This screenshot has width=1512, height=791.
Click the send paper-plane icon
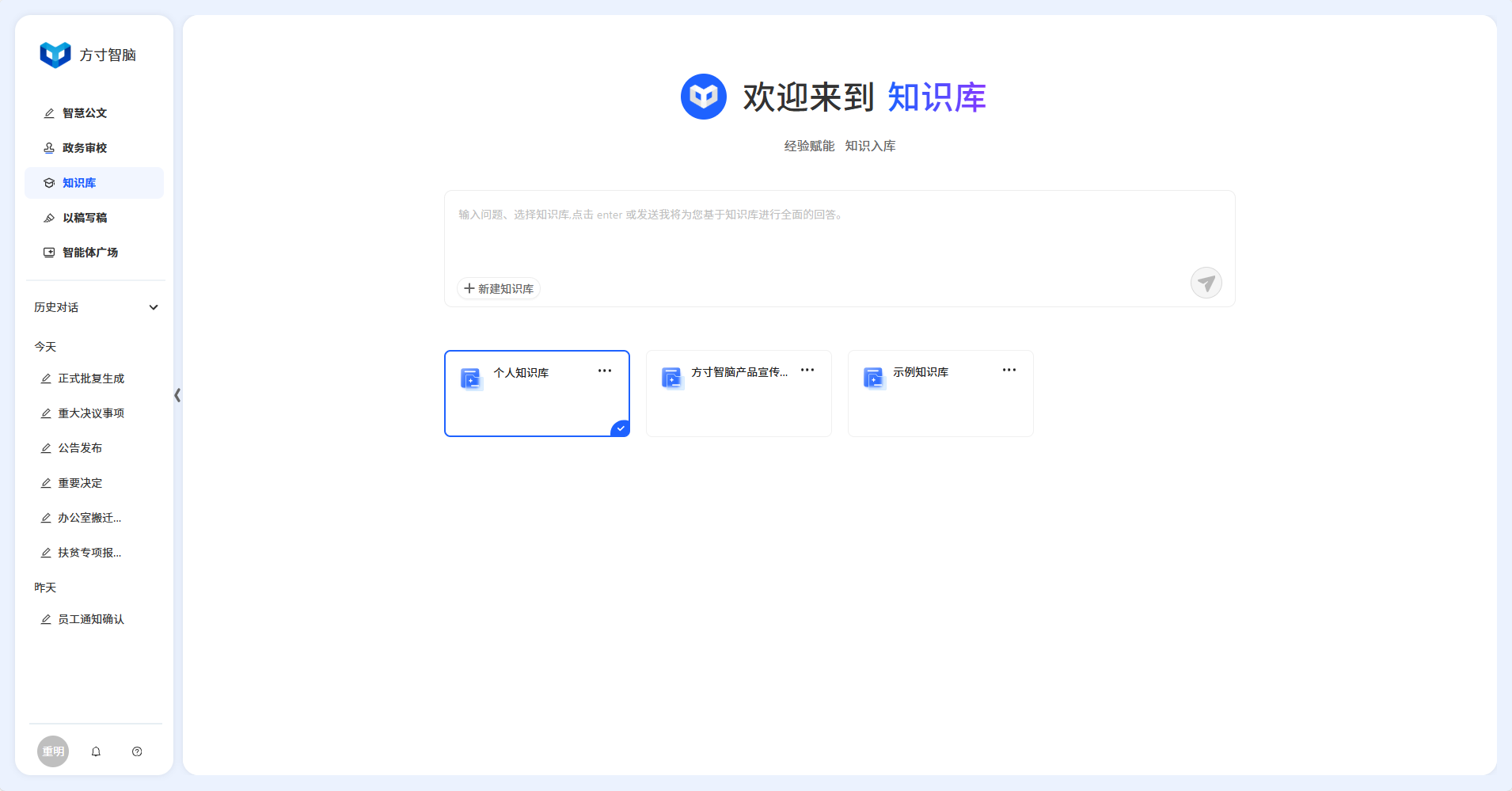(x=1206, y=283)
